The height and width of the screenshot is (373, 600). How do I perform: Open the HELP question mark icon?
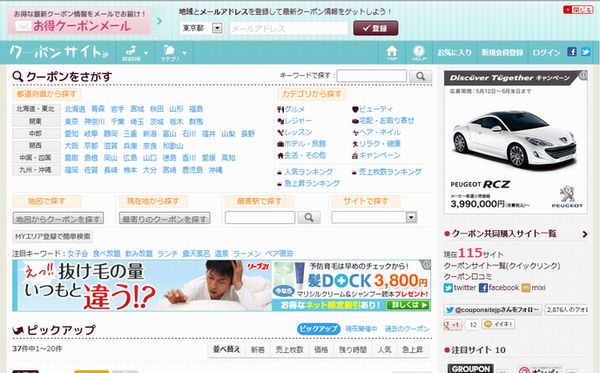click(x=419, y=53)
